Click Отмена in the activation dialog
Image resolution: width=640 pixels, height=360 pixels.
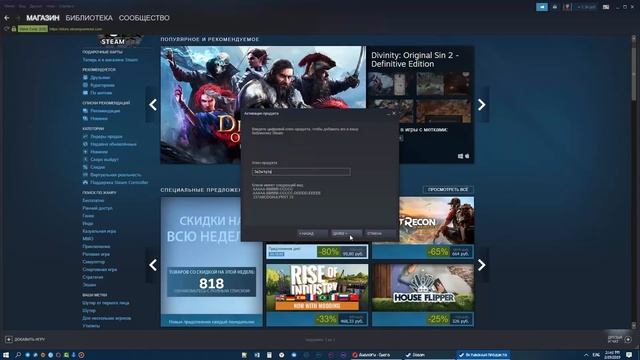pos(380,233)
